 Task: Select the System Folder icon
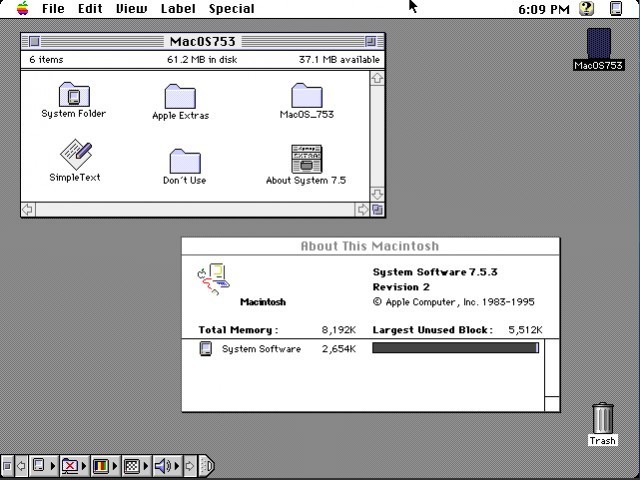tap(74, 95)
